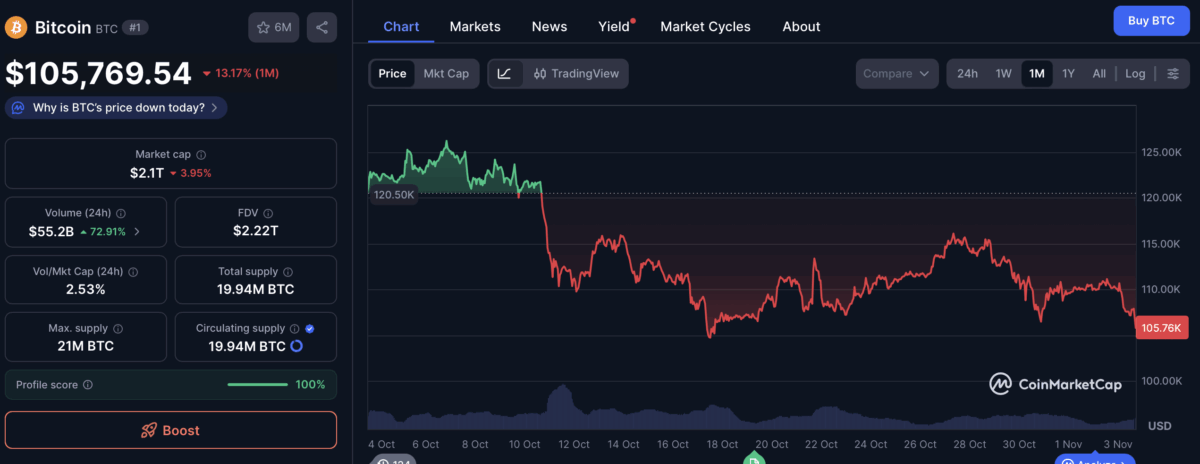This screenshot has height=464, width=1200.
Task: Toggle chart to Mkt Cap view
Action: tap(446, 73)
